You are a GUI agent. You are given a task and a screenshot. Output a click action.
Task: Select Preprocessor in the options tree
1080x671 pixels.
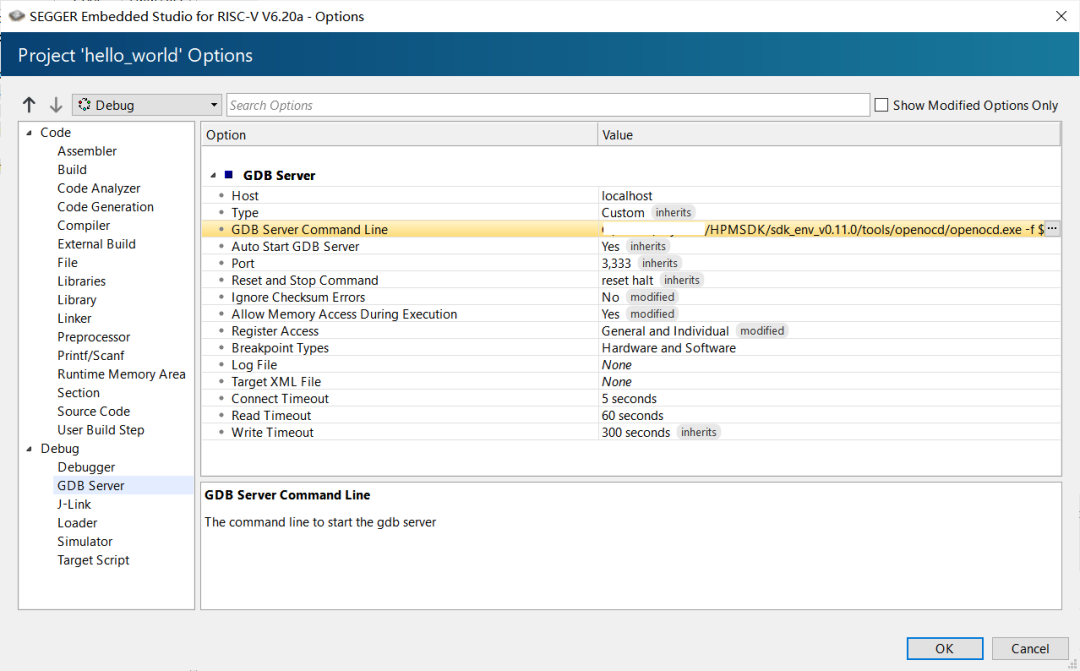pos(94,337)
